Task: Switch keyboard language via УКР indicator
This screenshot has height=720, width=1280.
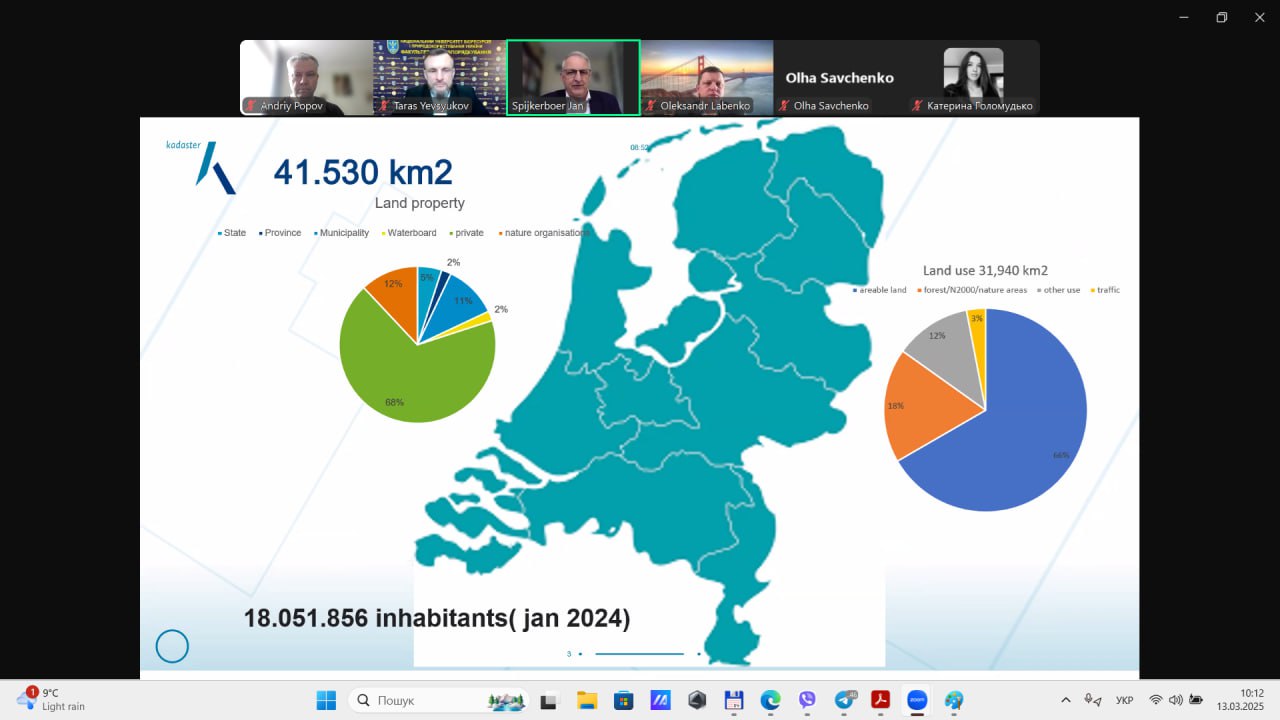Action: pos(1123,700)
